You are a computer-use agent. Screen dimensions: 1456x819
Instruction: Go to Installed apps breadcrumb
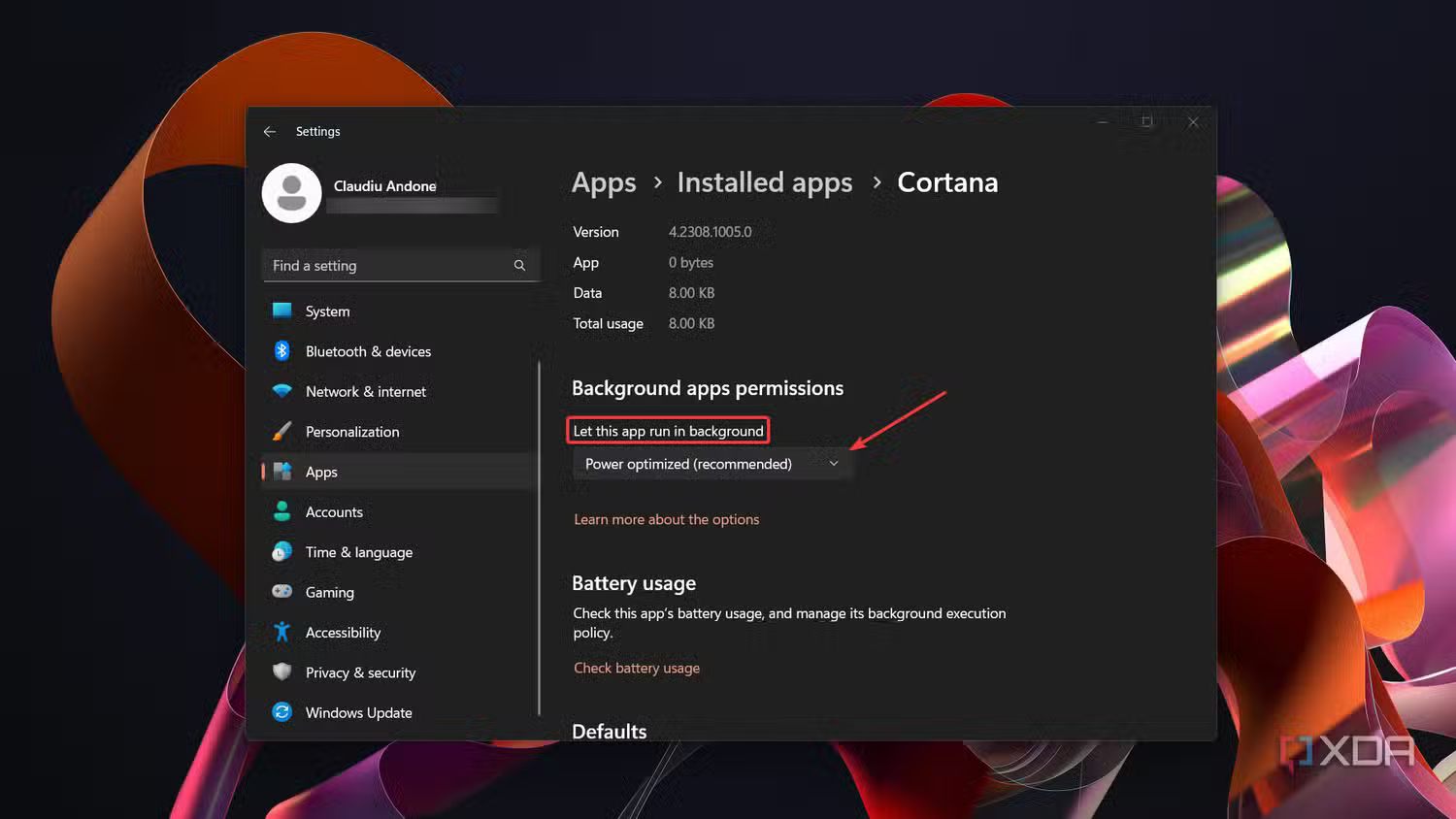point(764,182)
